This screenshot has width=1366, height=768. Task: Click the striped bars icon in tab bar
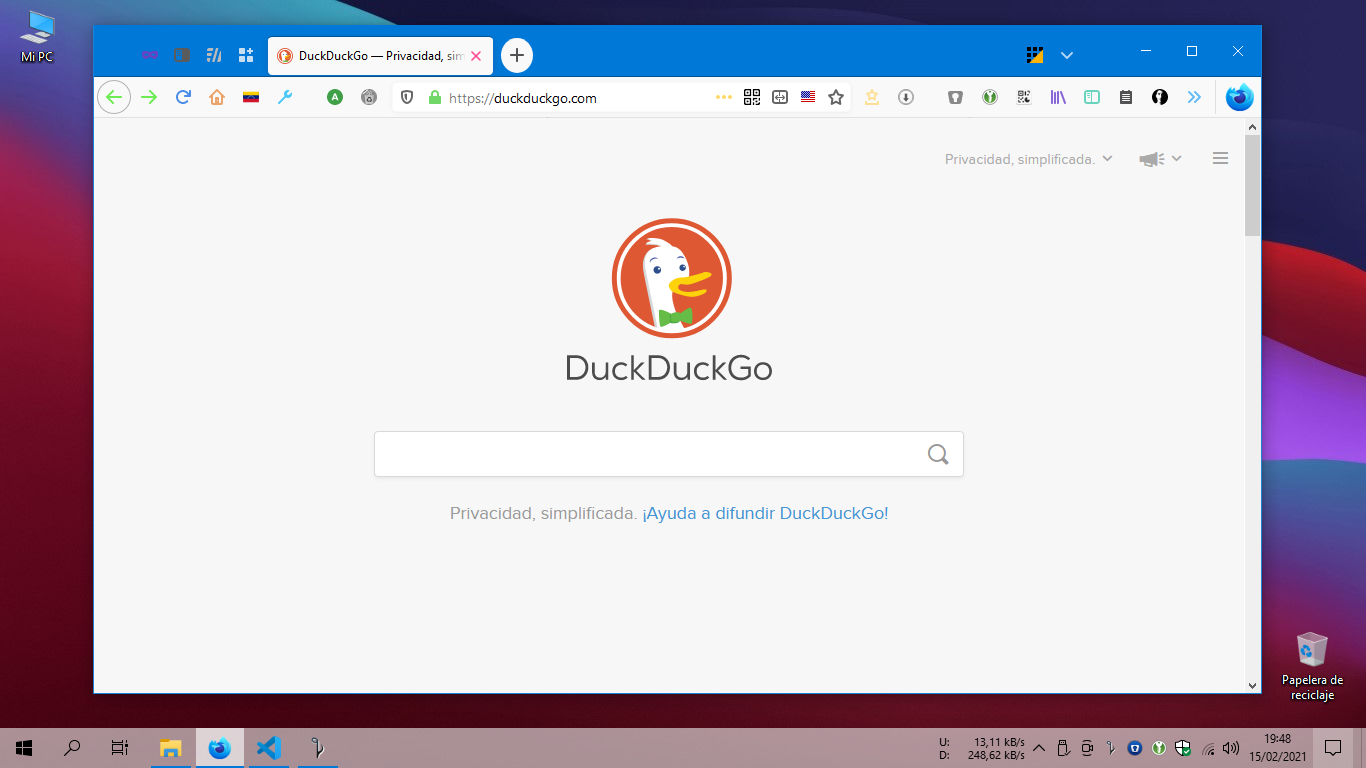point(213,55)
